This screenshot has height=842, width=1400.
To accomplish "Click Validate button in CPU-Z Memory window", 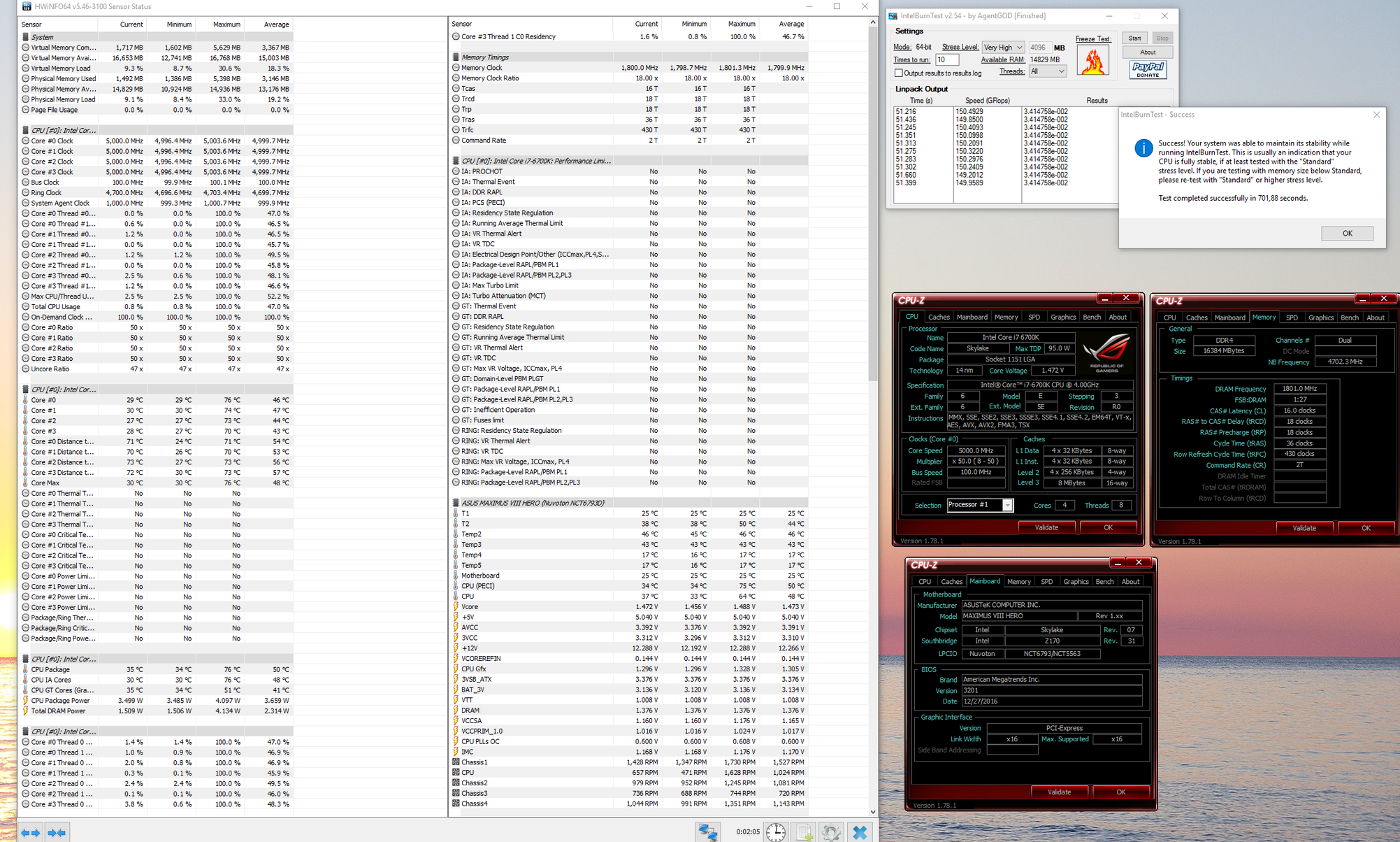I will [x=1304, y=528].
